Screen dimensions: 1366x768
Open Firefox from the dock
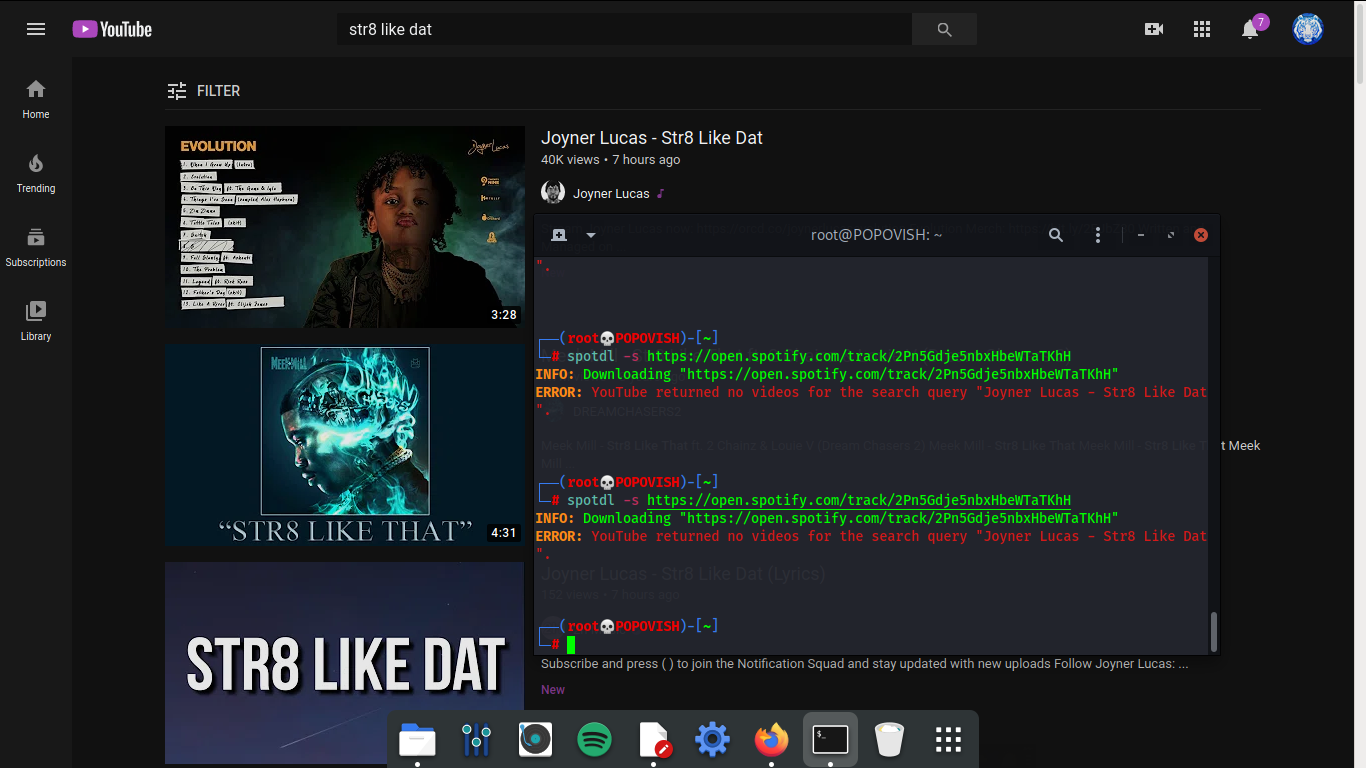pyautogui.click(x=771, y=740)
